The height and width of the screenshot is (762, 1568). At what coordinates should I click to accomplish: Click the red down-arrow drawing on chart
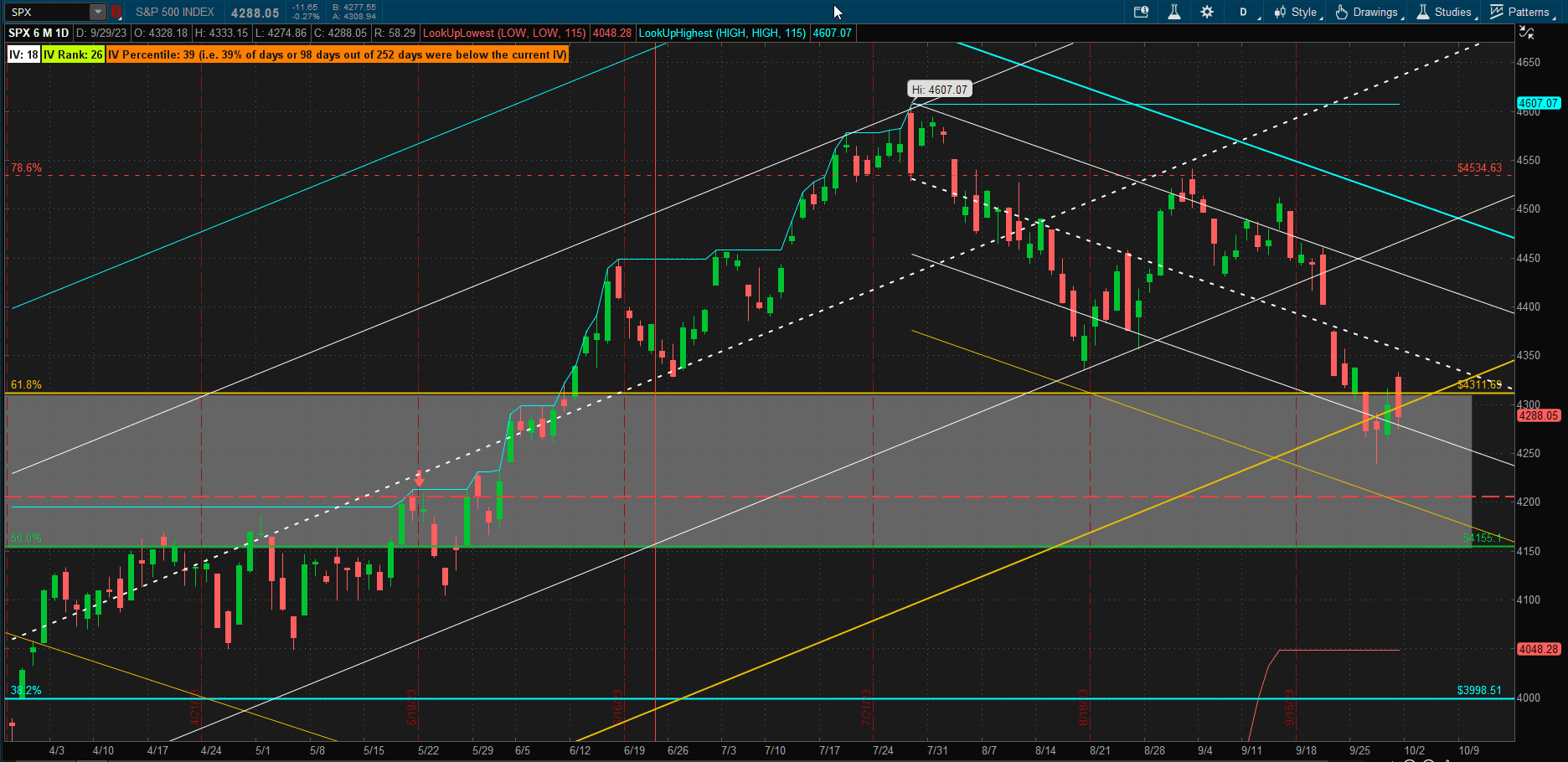[x=420, y=477]
